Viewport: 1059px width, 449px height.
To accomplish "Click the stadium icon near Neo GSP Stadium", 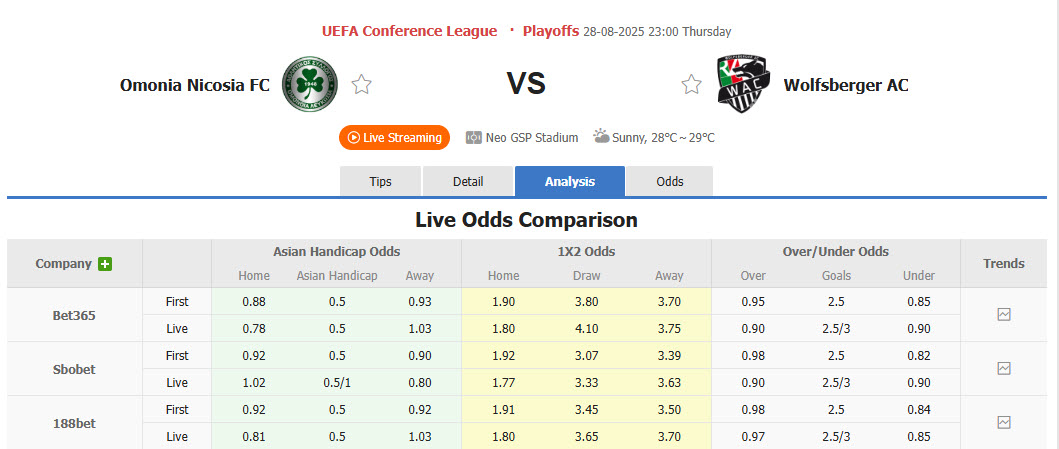I will 474,137.
